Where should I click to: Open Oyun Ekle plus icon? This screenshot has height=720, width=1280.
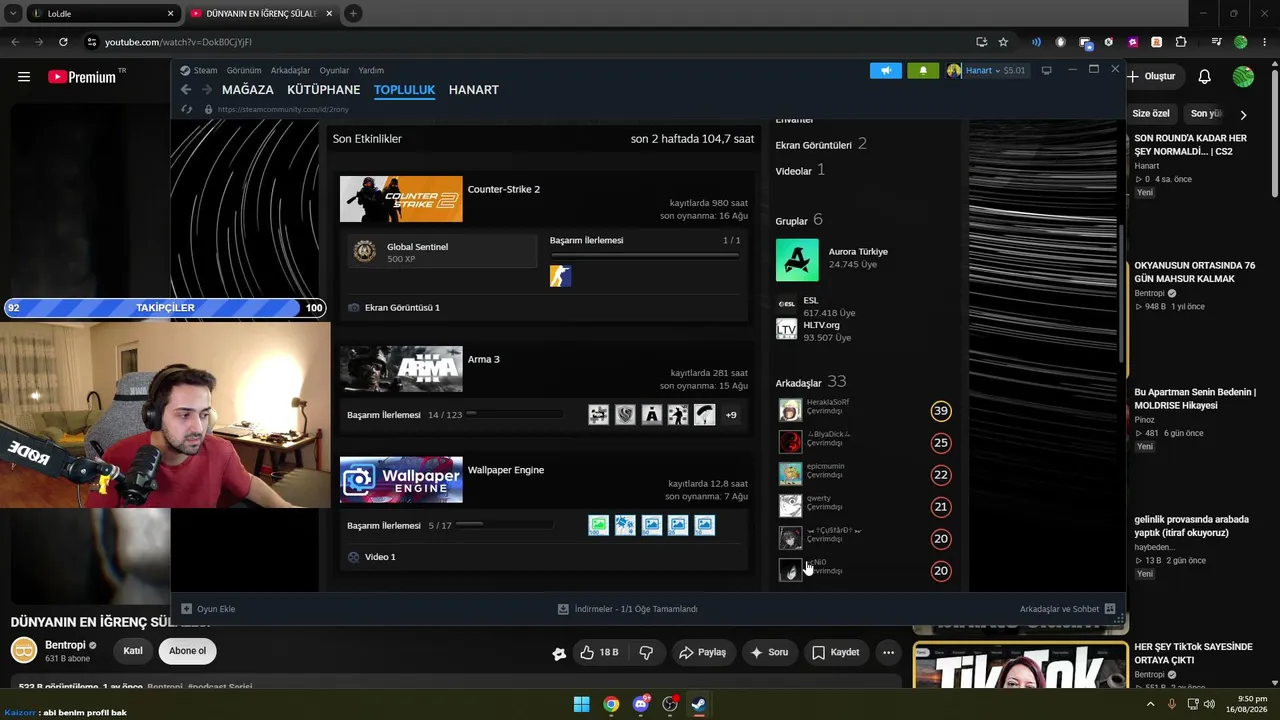click(186, 608)
